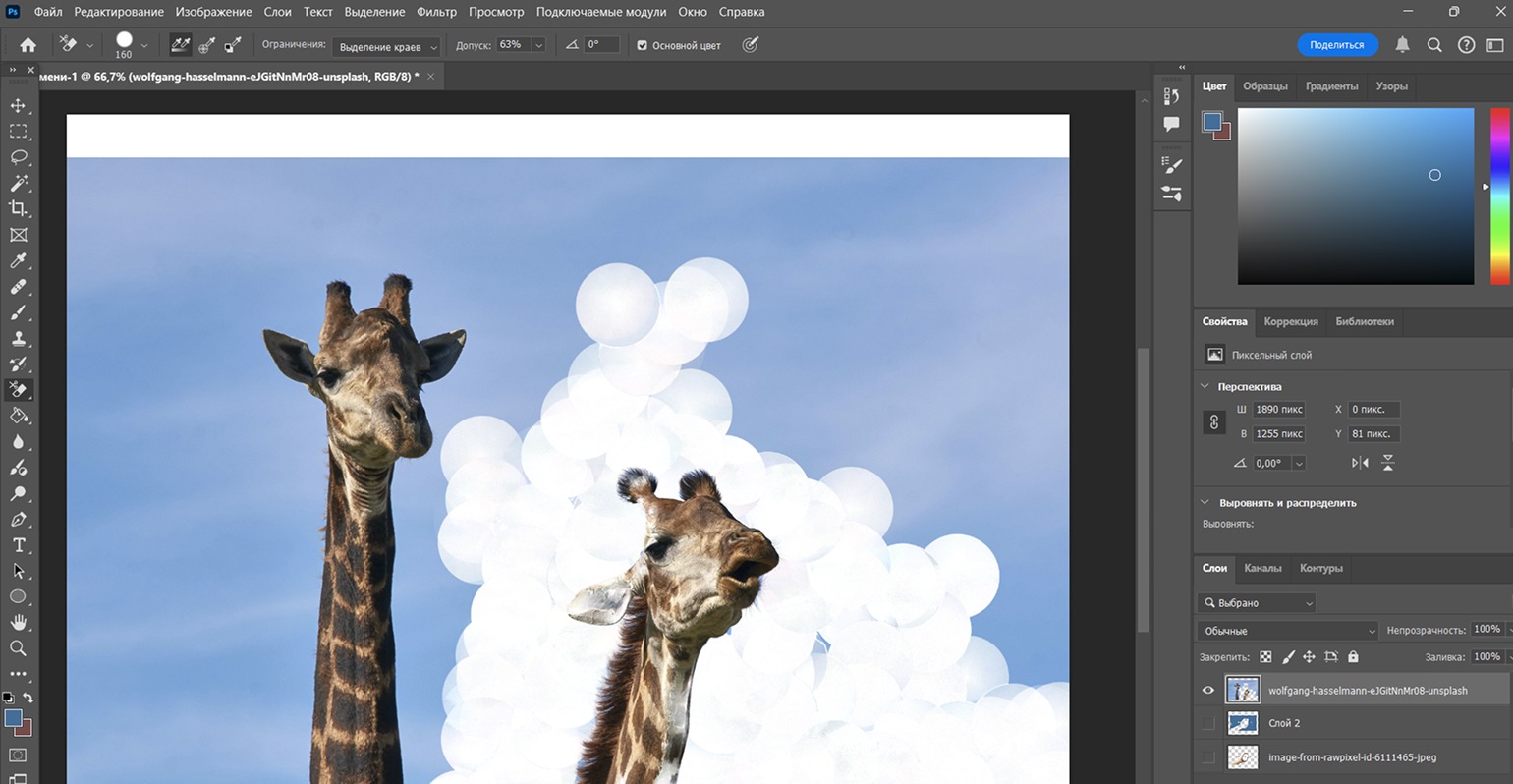Select the Hand tool

coord(18,622)
